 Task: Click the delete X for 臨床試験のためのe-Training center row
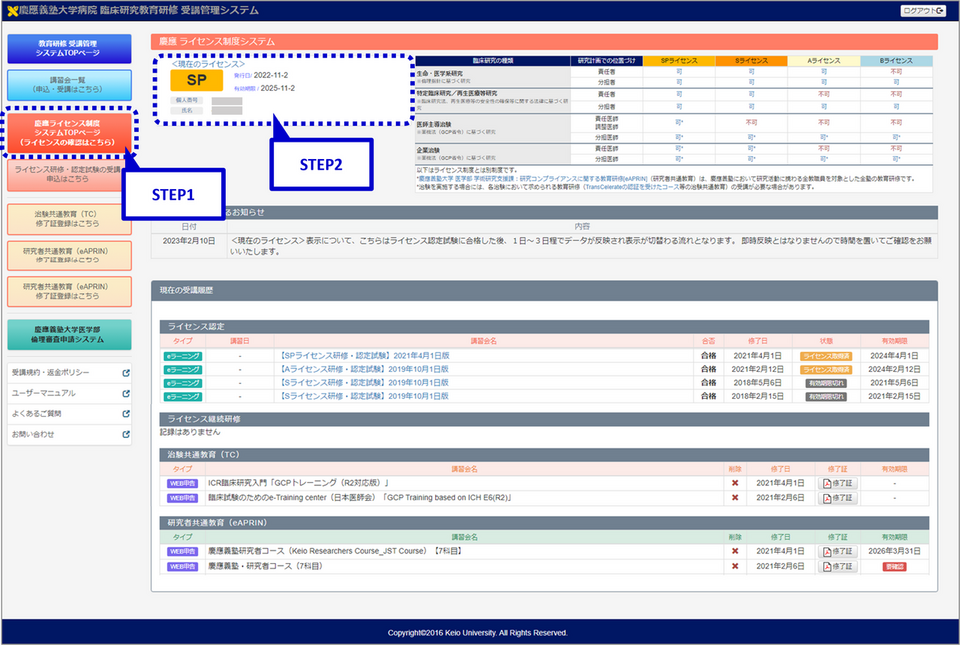point(735,498)
